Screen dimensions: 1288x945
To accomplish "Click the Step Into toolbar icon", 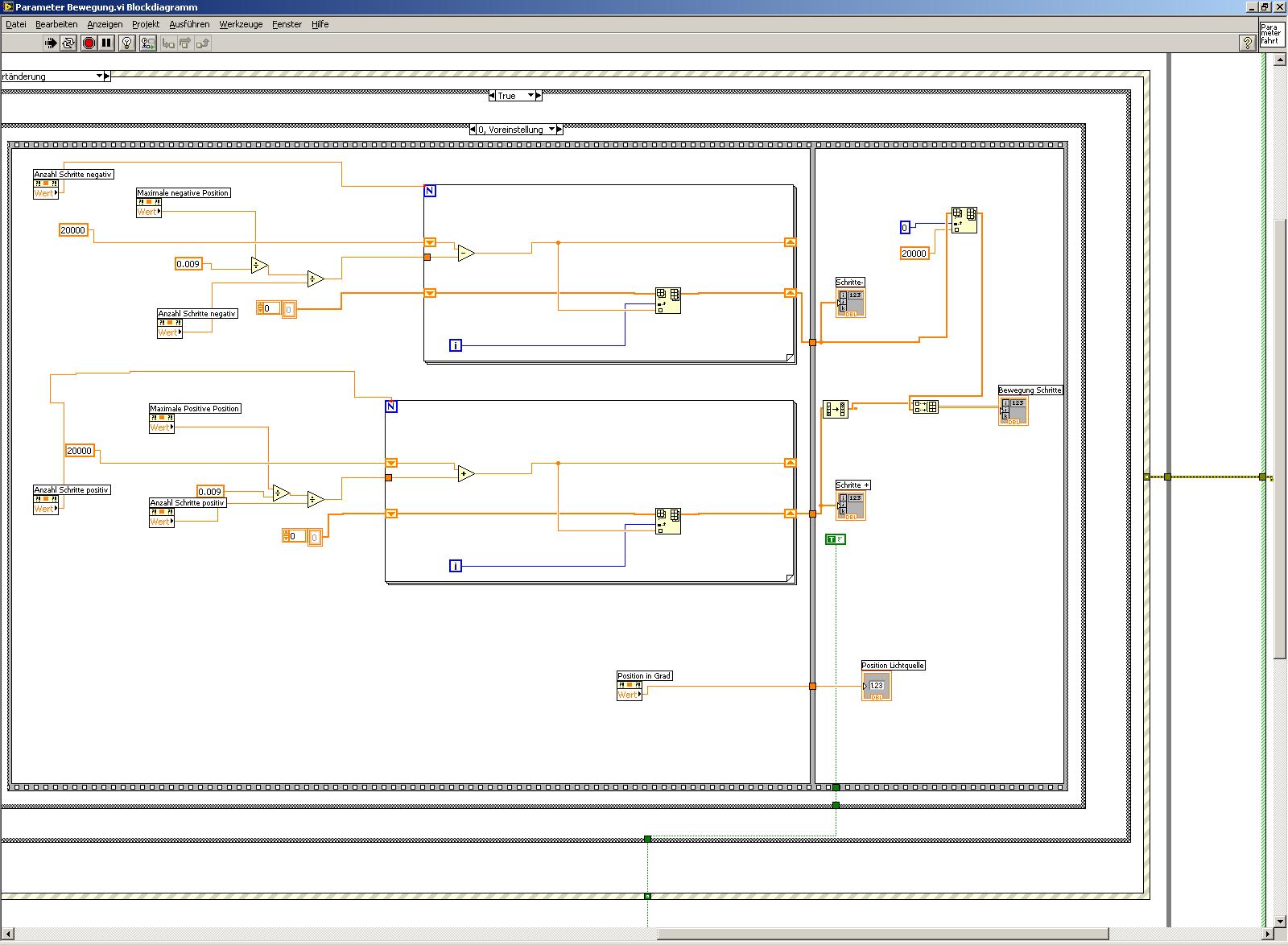I will [168, 43].
